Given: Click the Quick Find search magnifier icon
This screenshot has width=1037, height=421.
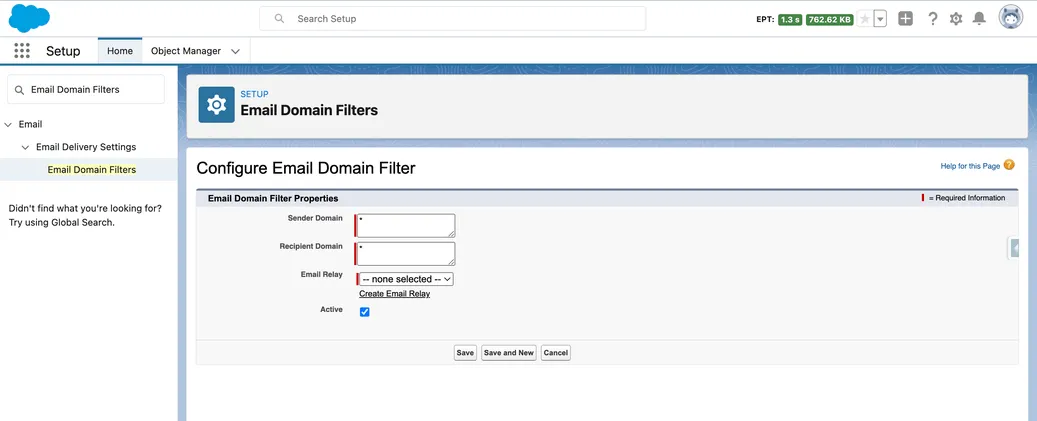Looking at the screenshot, I should 19,90.
